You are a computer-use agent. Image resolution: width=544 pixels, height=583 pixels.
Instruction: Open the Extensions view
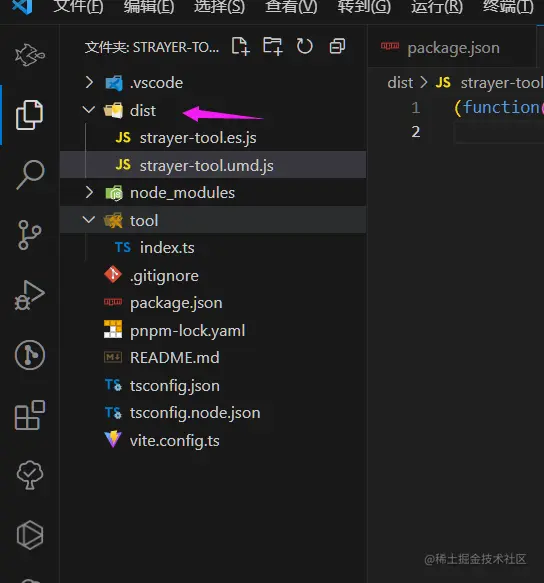click(x=30, y=415)
